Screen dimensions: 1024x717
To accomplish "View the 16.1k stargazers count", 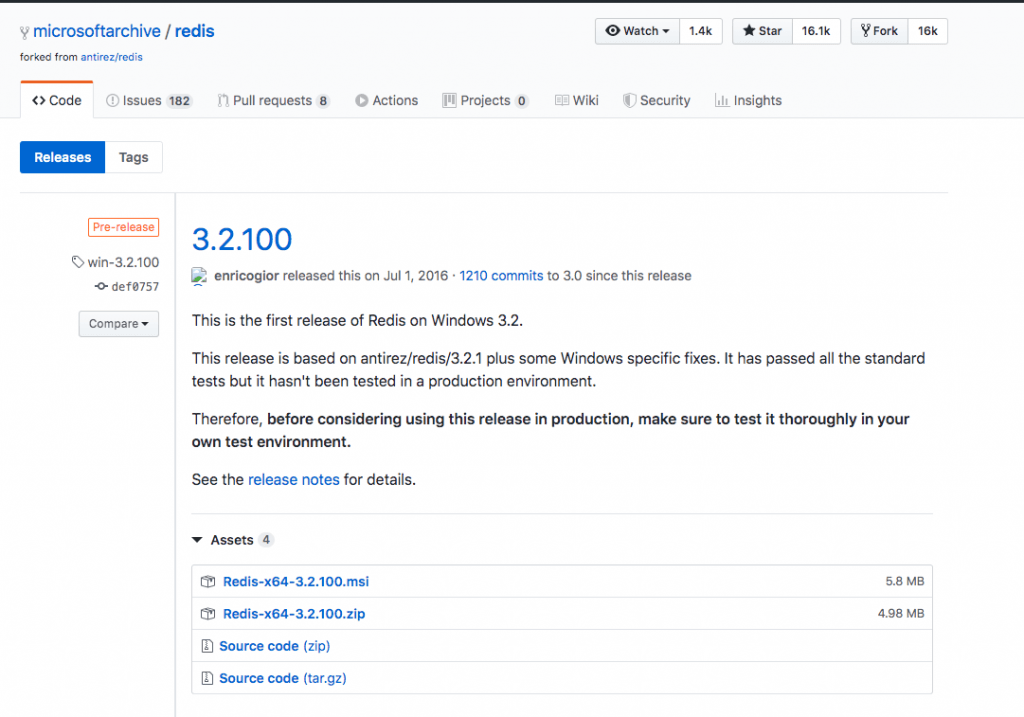I will (x=816, y=31).
